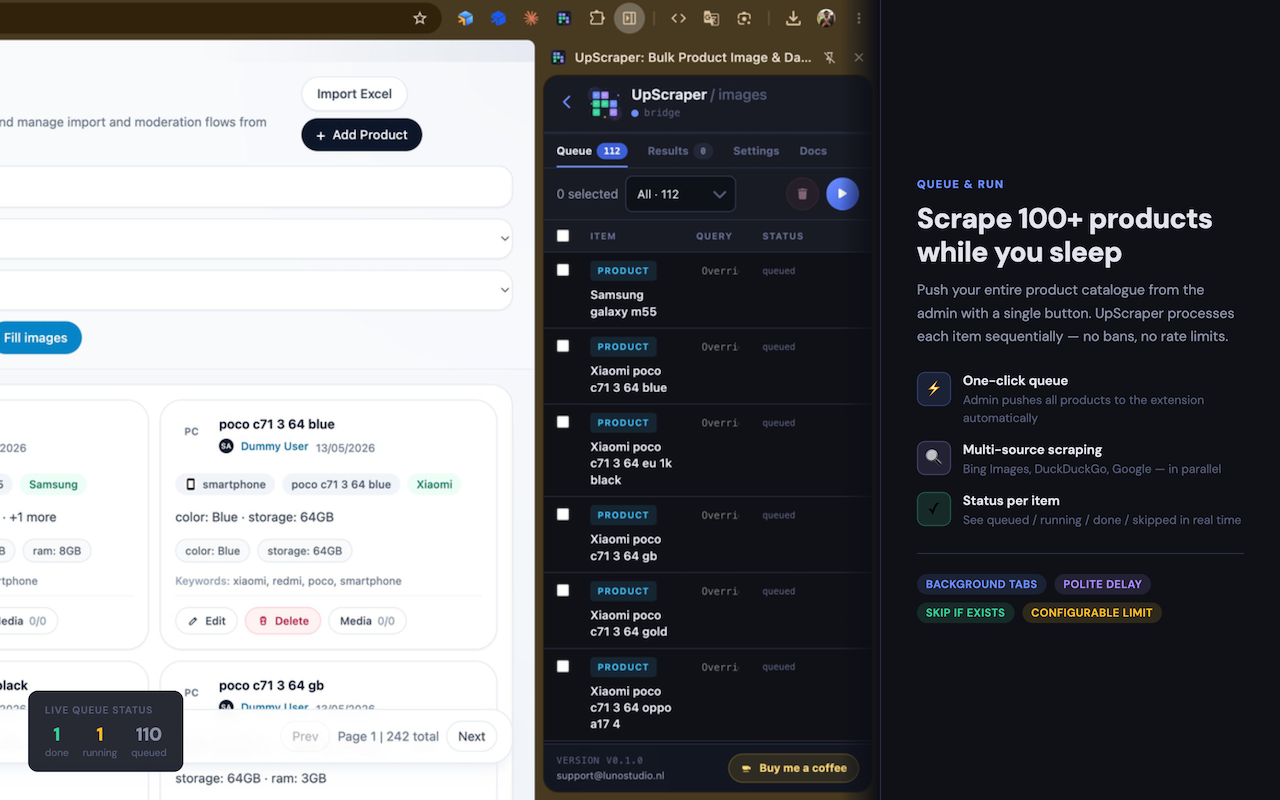Toggle the browser side panel button

pyautogui.click(x=629, y=18)
